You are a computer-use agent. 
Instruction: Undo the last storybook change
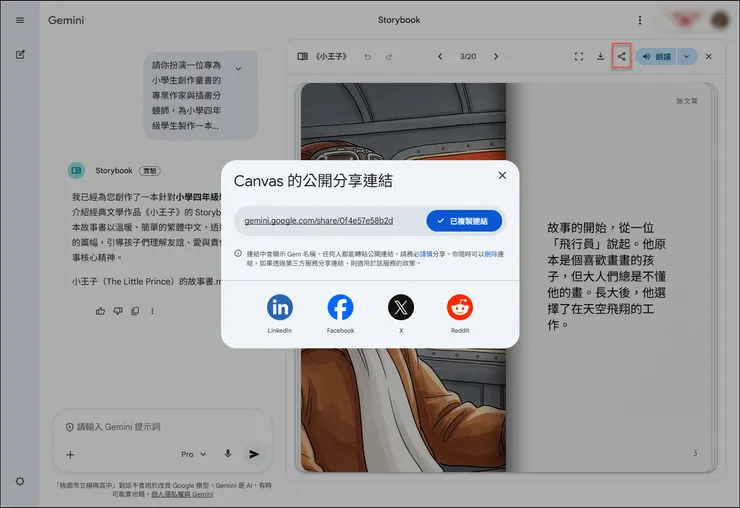[x=368, y=57]
